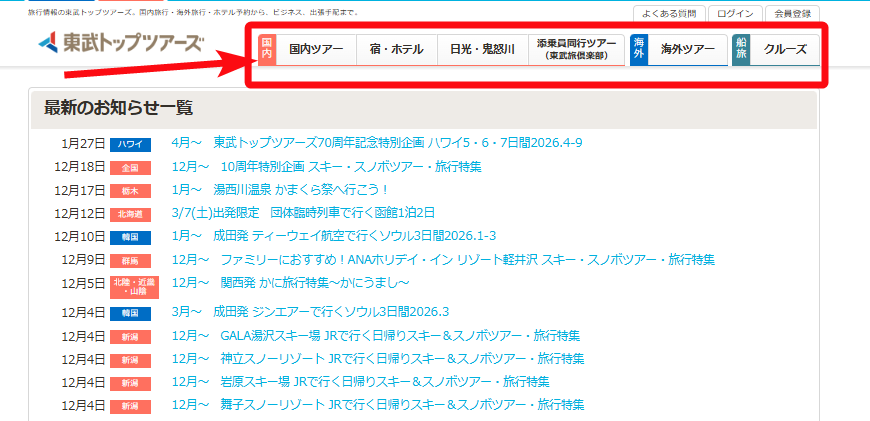Select the 日光・鬼怒川 navigation tab
The width and height of the screenshot is (870, 421).
click(482, 49)
